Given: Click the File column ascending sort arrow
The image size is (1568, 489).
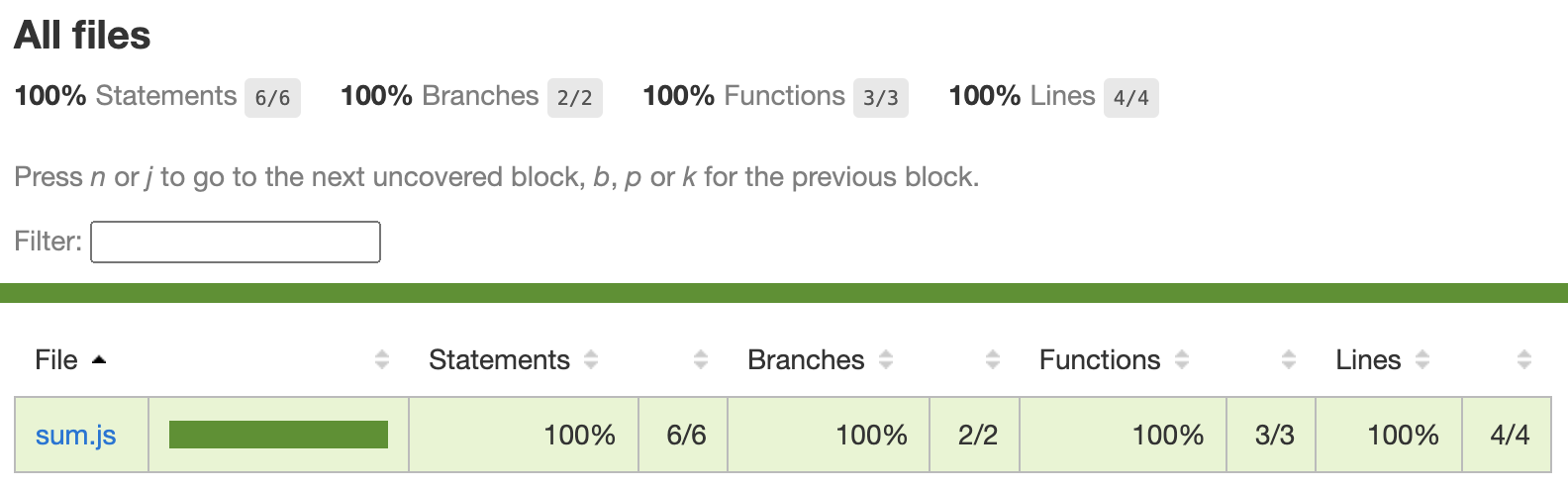Looking at the screenshot, I should [x=99, y=360].
